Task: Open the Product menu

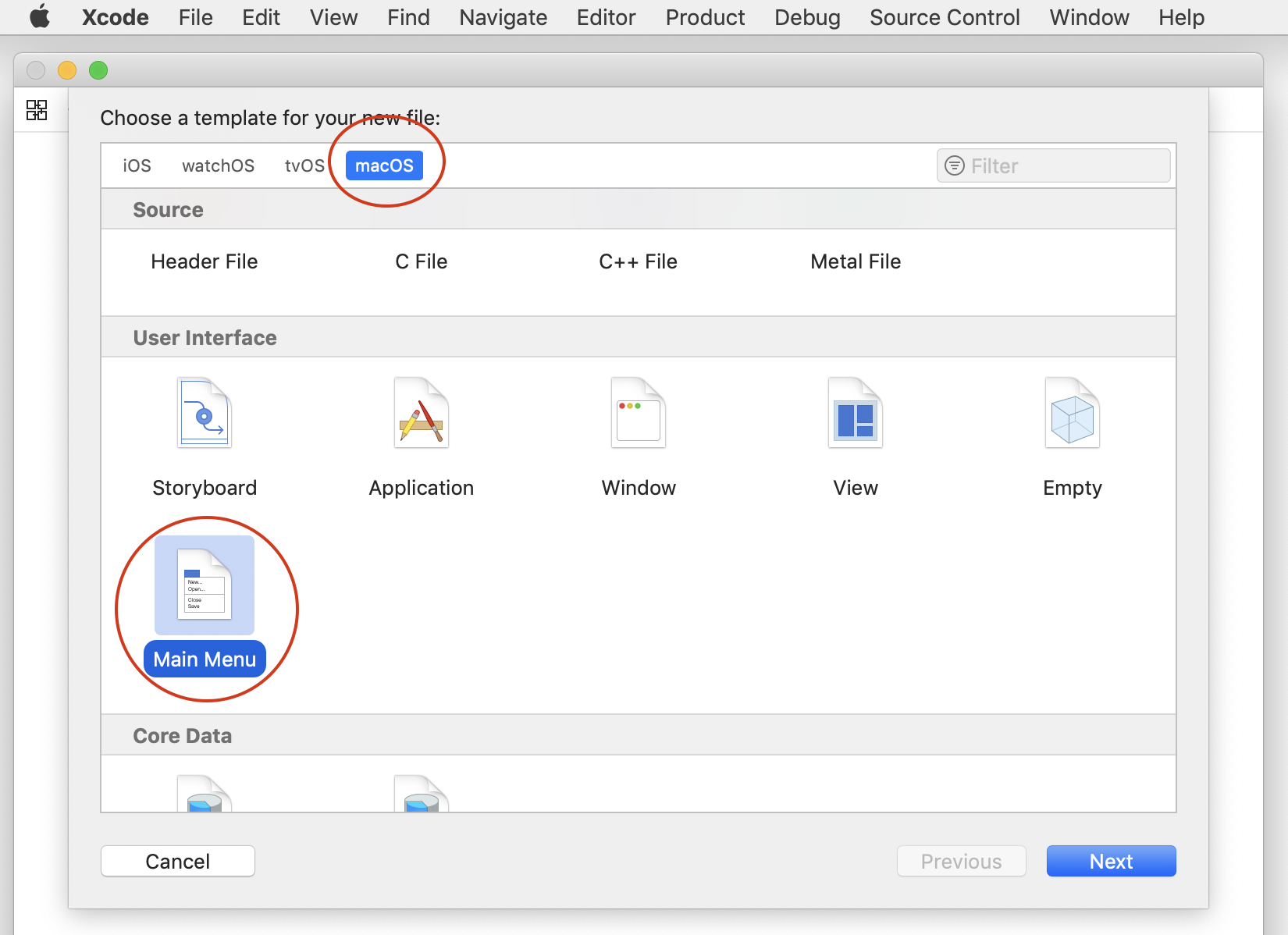Action: tap(705, 17)
